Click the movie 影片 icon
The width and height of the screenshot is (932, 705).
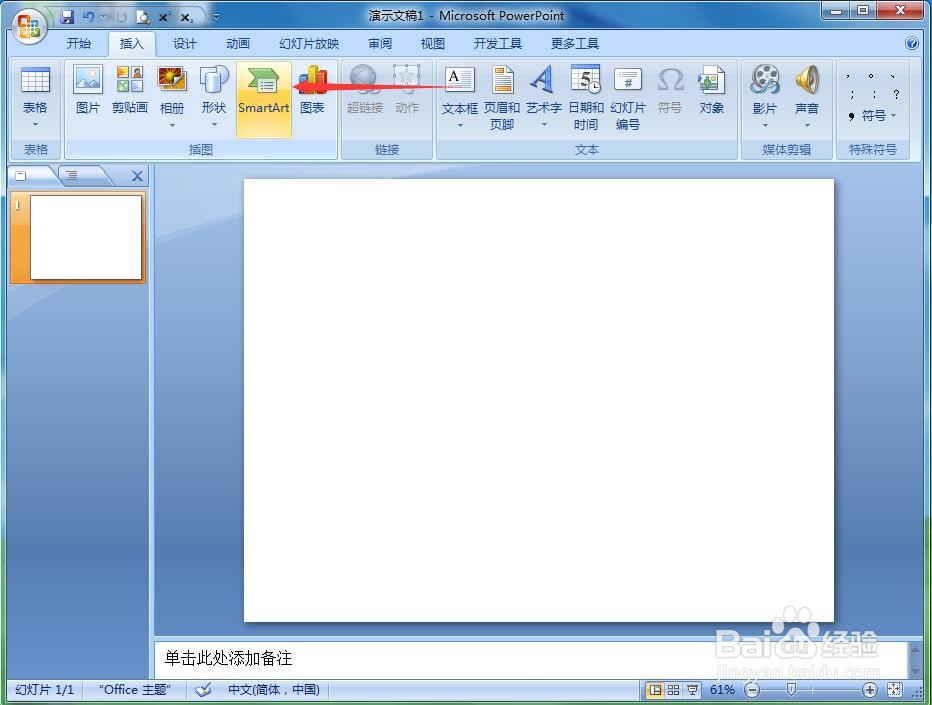click(x=765, y=80)
